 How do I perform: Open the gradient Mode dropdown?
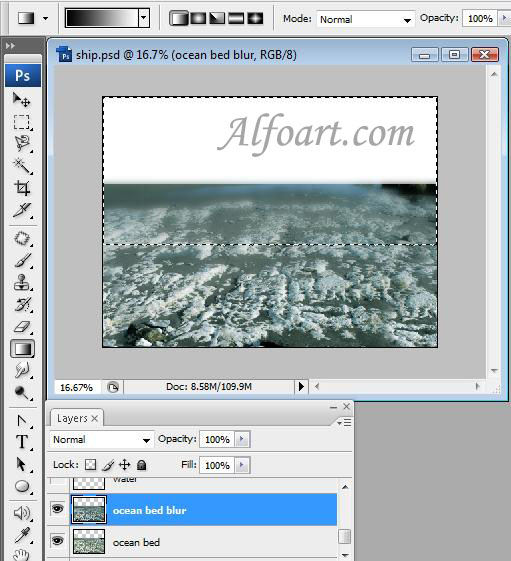point(365,19)
